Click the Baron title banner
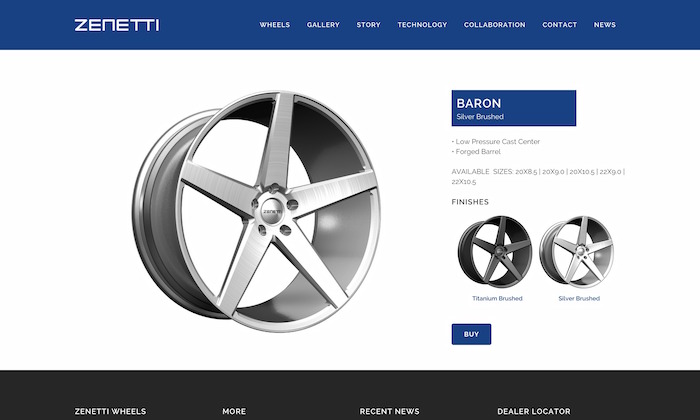 coord(513,108)
